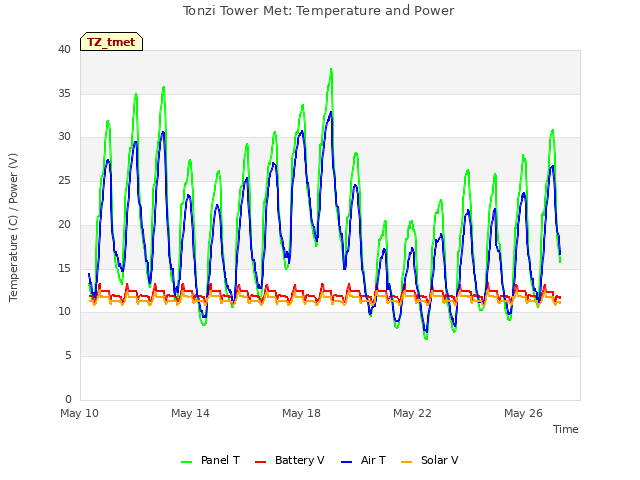This screenshot has height=480, width=640.
Task: Click the 20 y-axis tick label
Action: tap(64, 224)
